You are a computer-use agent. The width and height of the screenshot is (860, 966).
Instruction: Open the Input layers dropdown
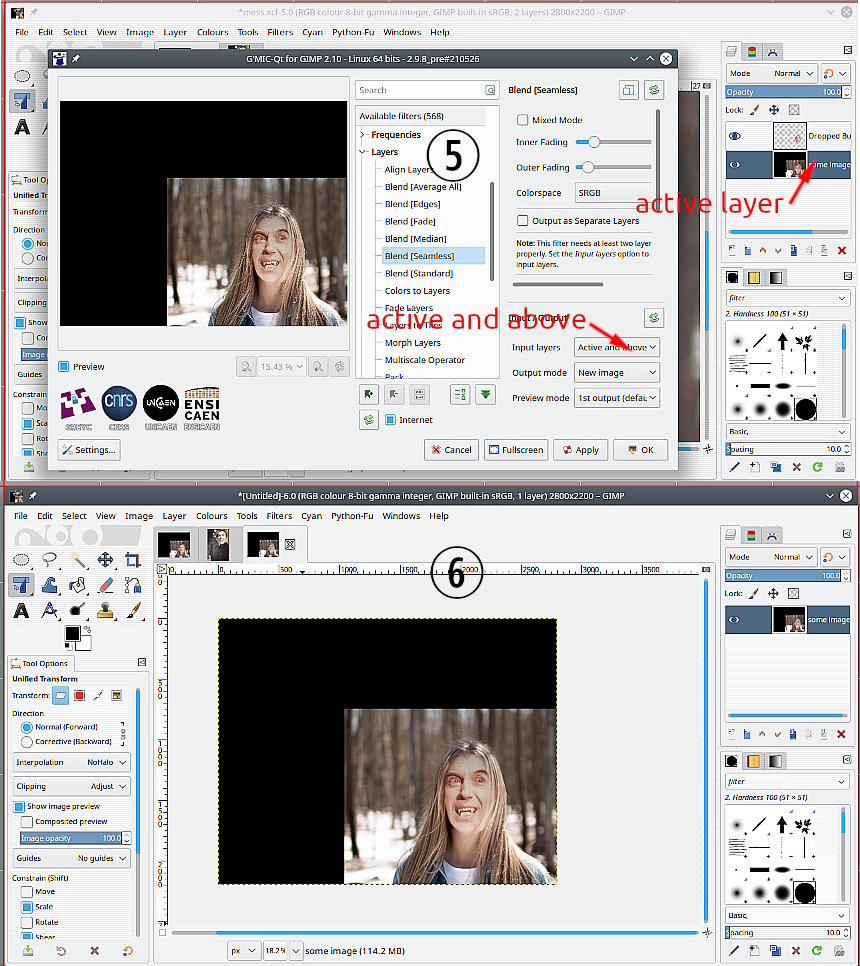(x=617, y=347)
